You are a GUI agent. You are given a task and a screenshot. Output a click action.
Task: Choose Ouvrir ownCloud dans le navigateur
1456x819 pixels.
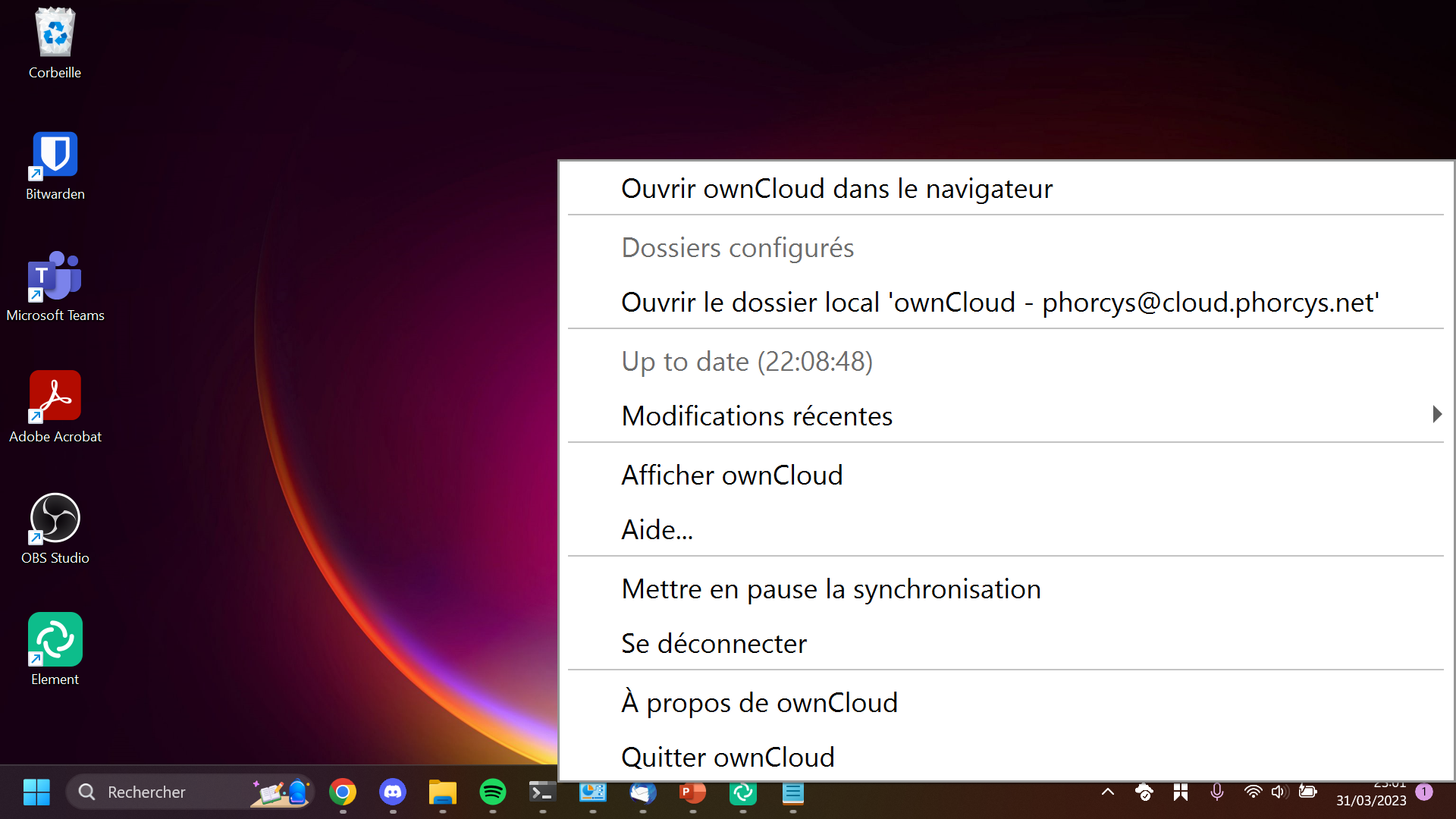[x=1006, y=188]
